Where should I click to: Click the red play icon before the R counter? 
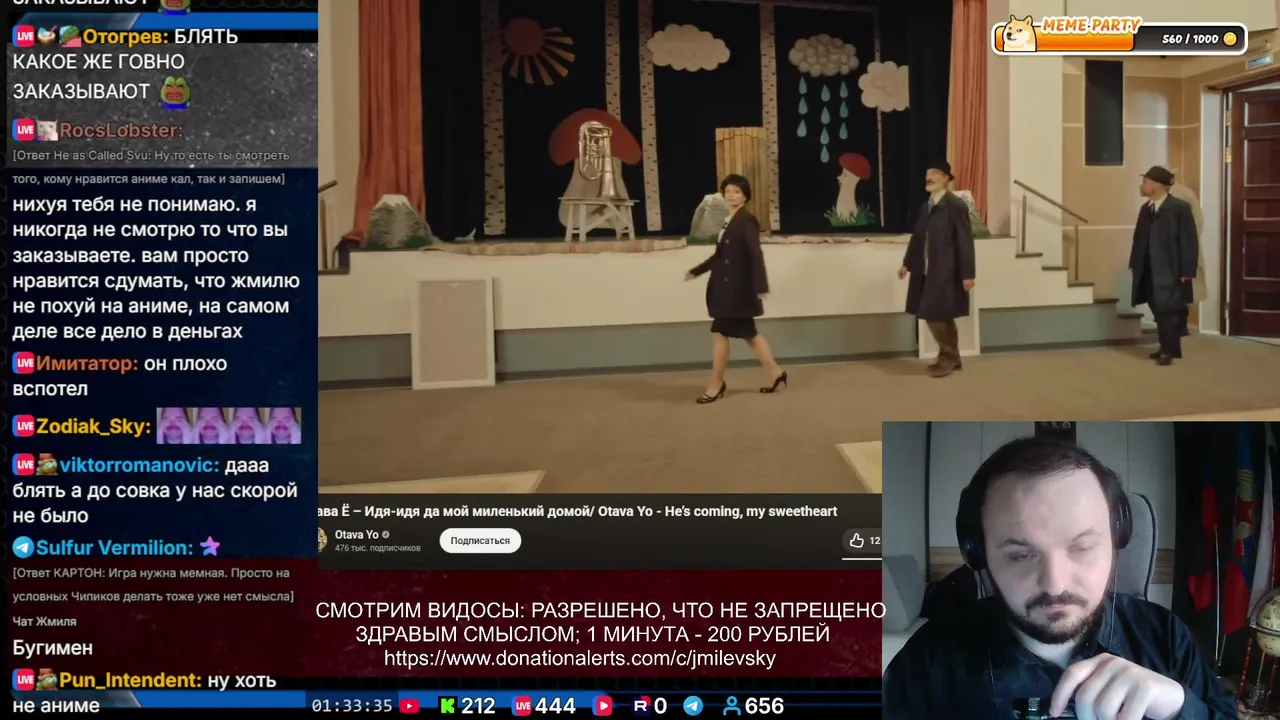point(602,706)
